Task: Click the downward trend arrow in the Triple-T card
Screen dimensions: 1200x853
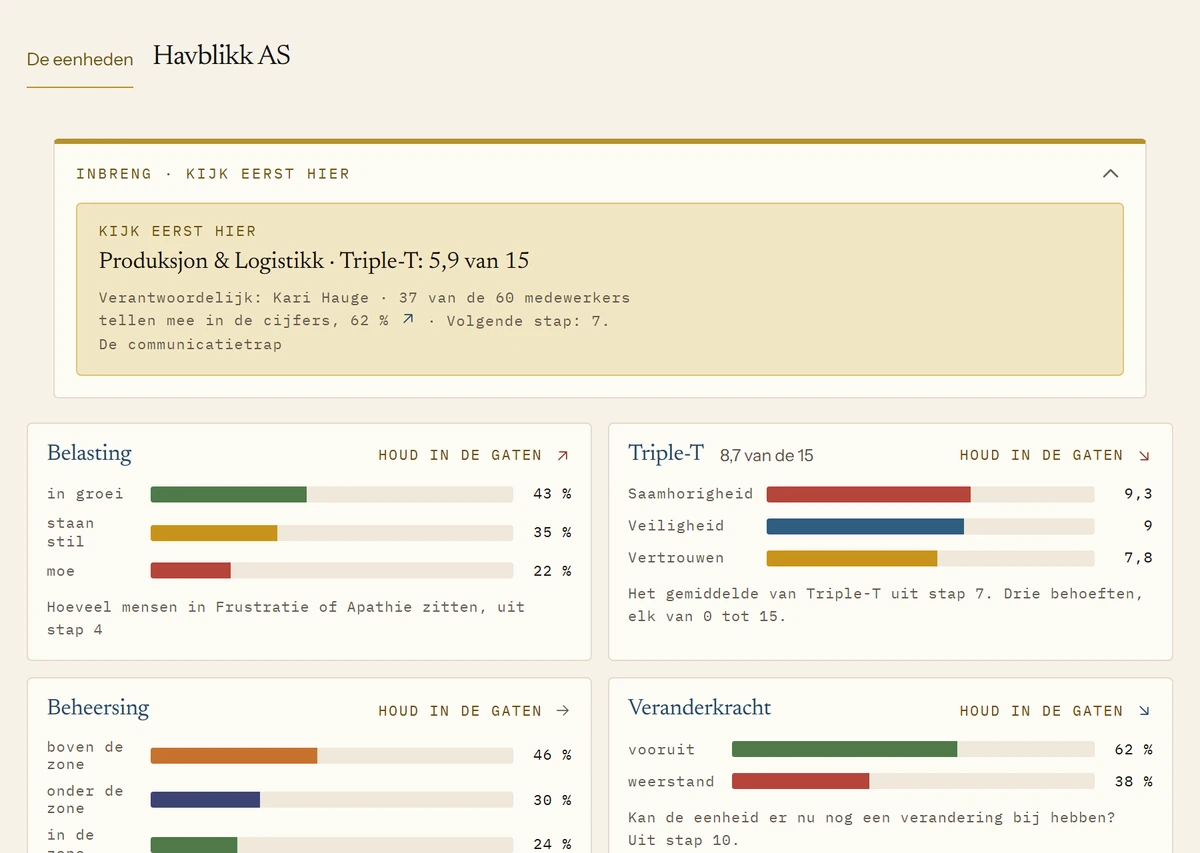Action: [1144, 455]
